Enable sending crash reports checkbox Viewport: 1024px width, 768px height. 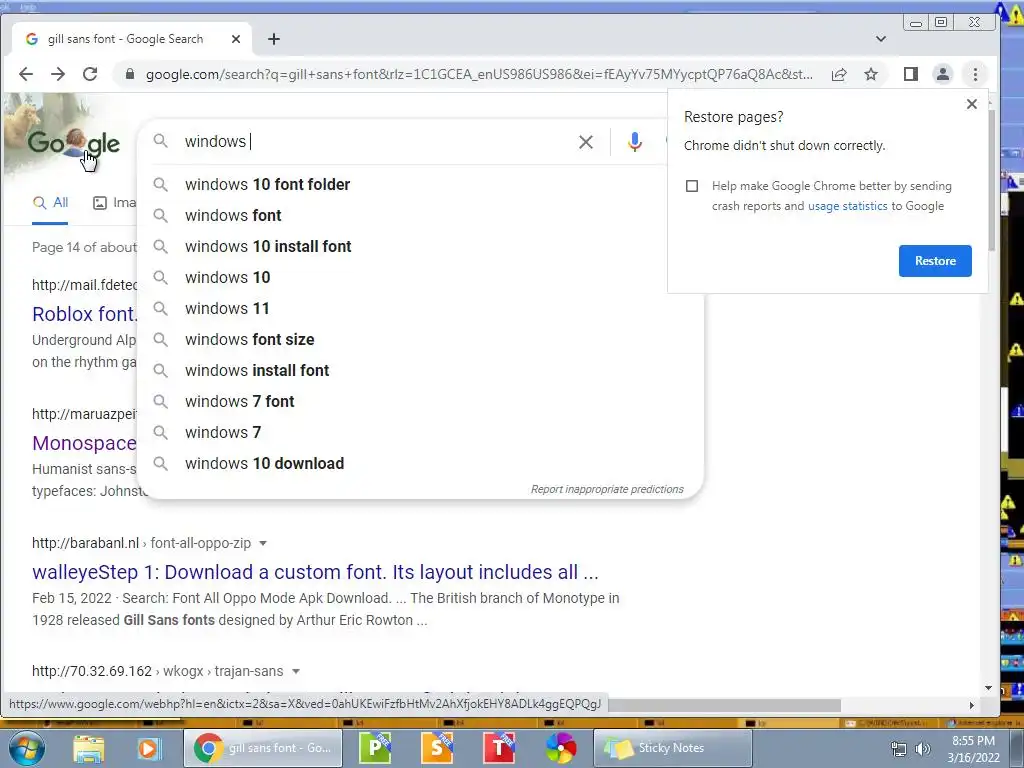click(692, 186)
